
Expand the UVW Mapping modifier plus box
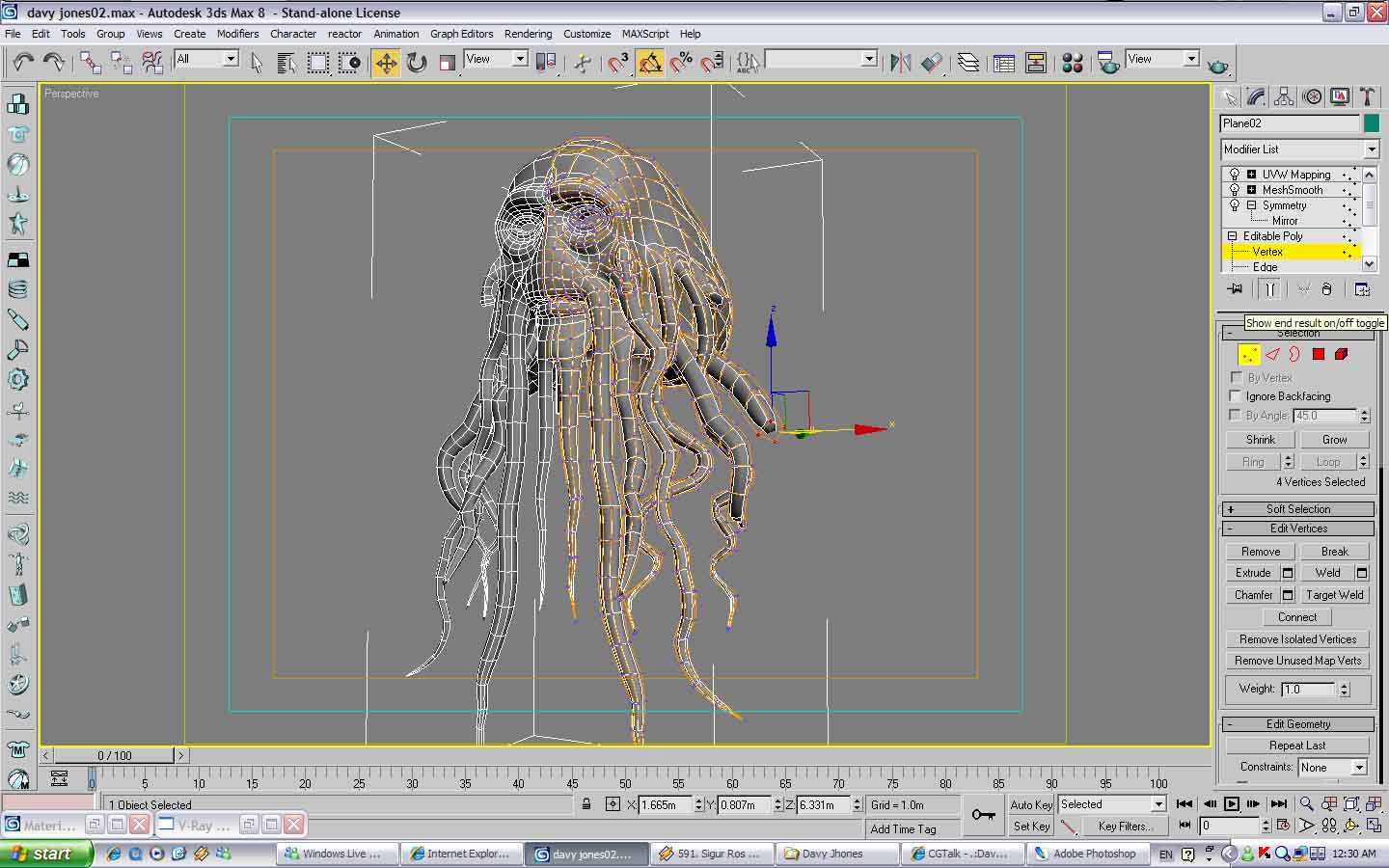pyautogui.click(x=1251, y=175)
